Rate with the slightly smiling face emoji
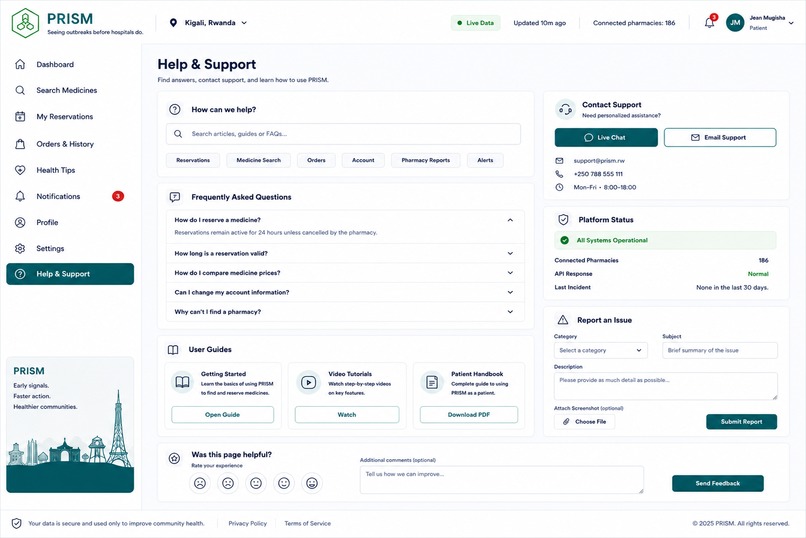 pyautogui.click(x=284, y=483)
